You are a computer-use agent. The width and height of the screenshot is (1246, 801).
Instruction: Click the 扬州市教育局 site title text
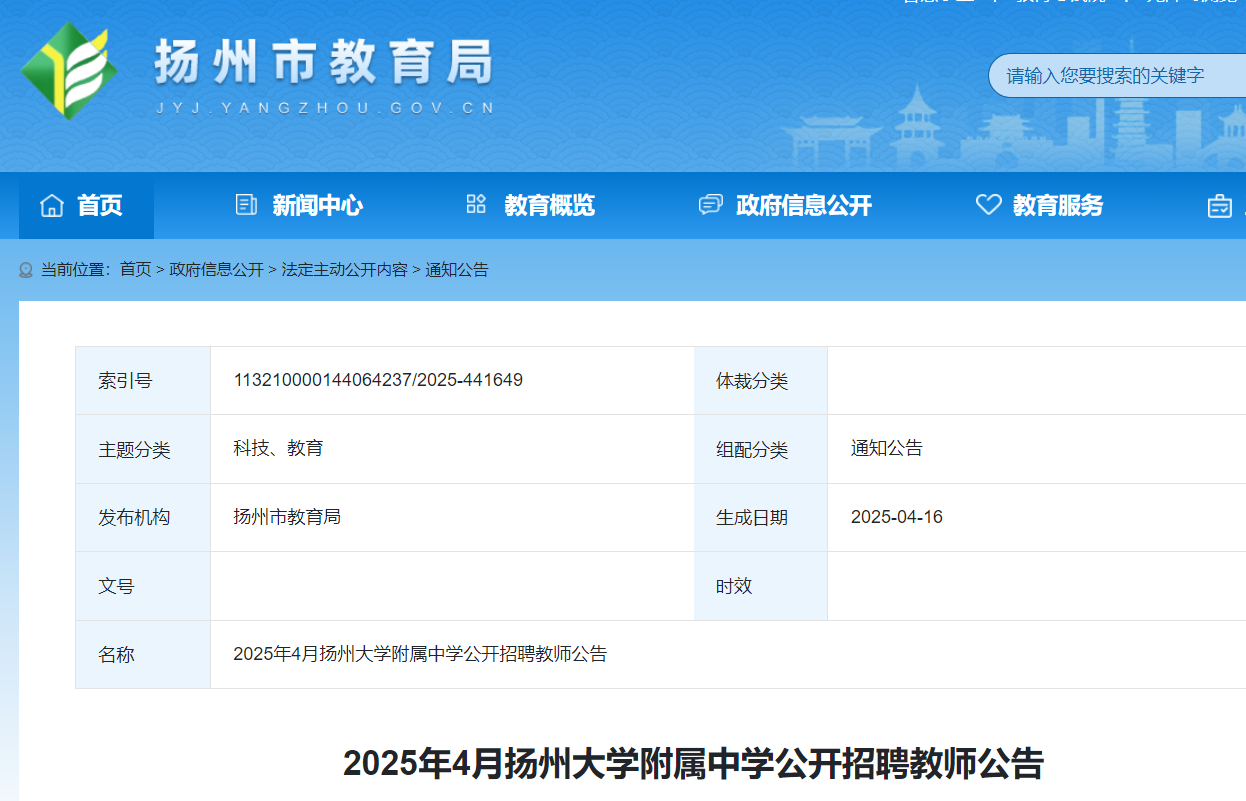[x=324, y=62]
